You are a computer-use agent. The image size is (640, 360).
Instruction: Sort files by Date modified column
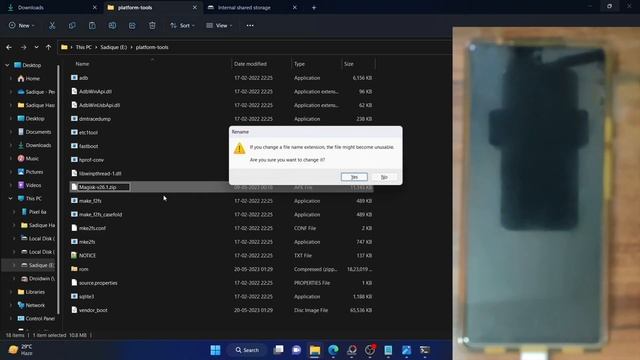tap(250, 64)
